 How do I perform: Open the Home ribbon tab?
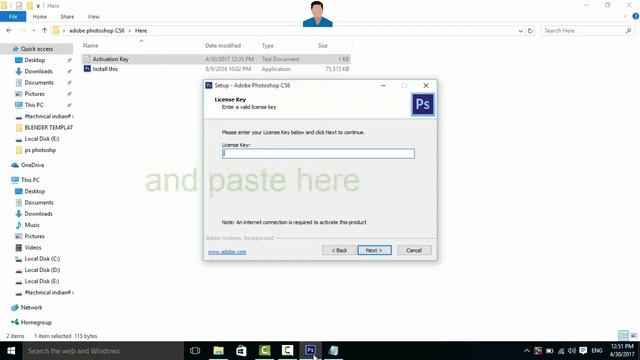[40, 17]
